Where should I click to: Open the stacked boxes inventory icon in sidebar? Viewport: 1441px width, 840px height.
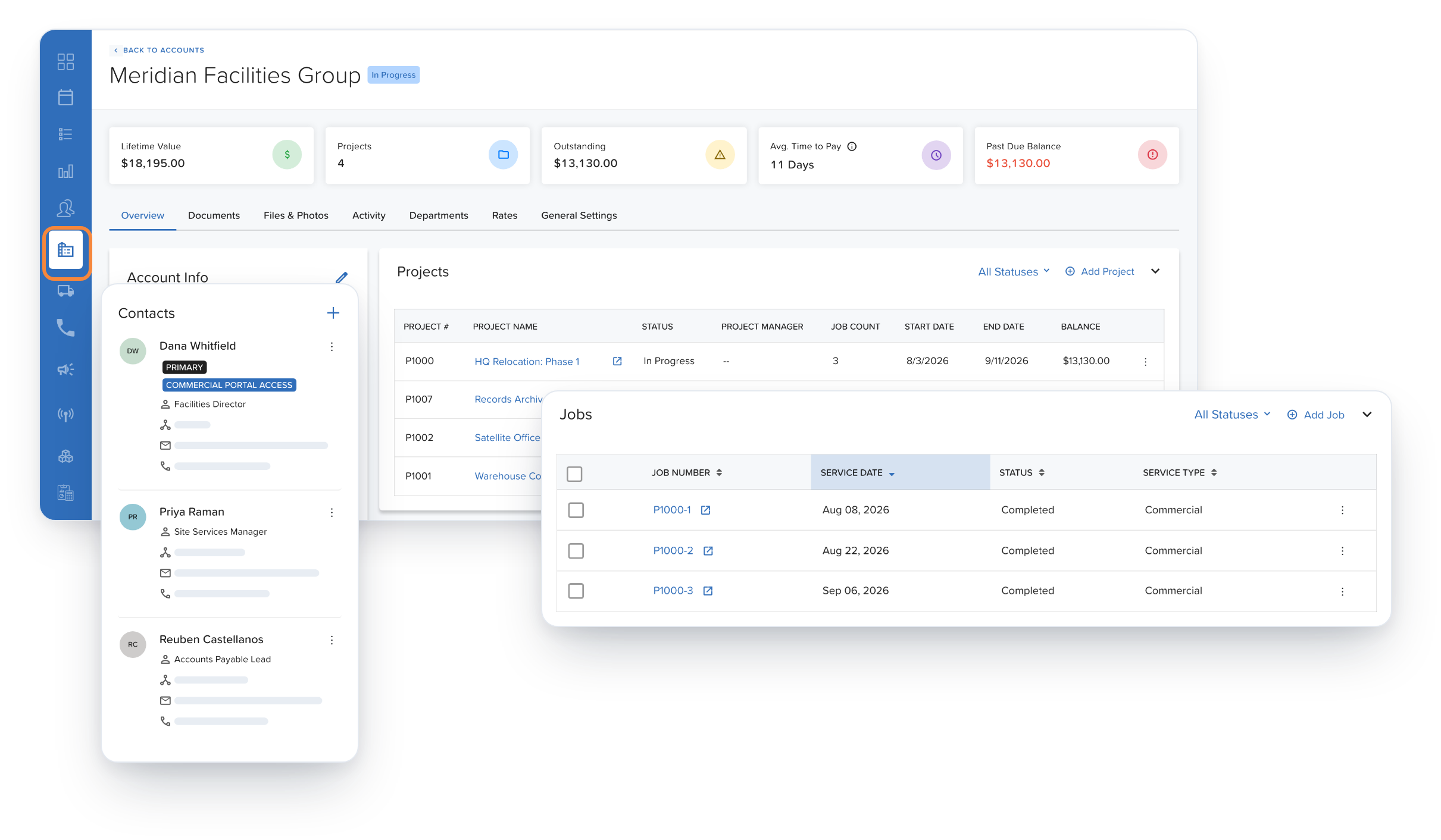coord(65,456)
